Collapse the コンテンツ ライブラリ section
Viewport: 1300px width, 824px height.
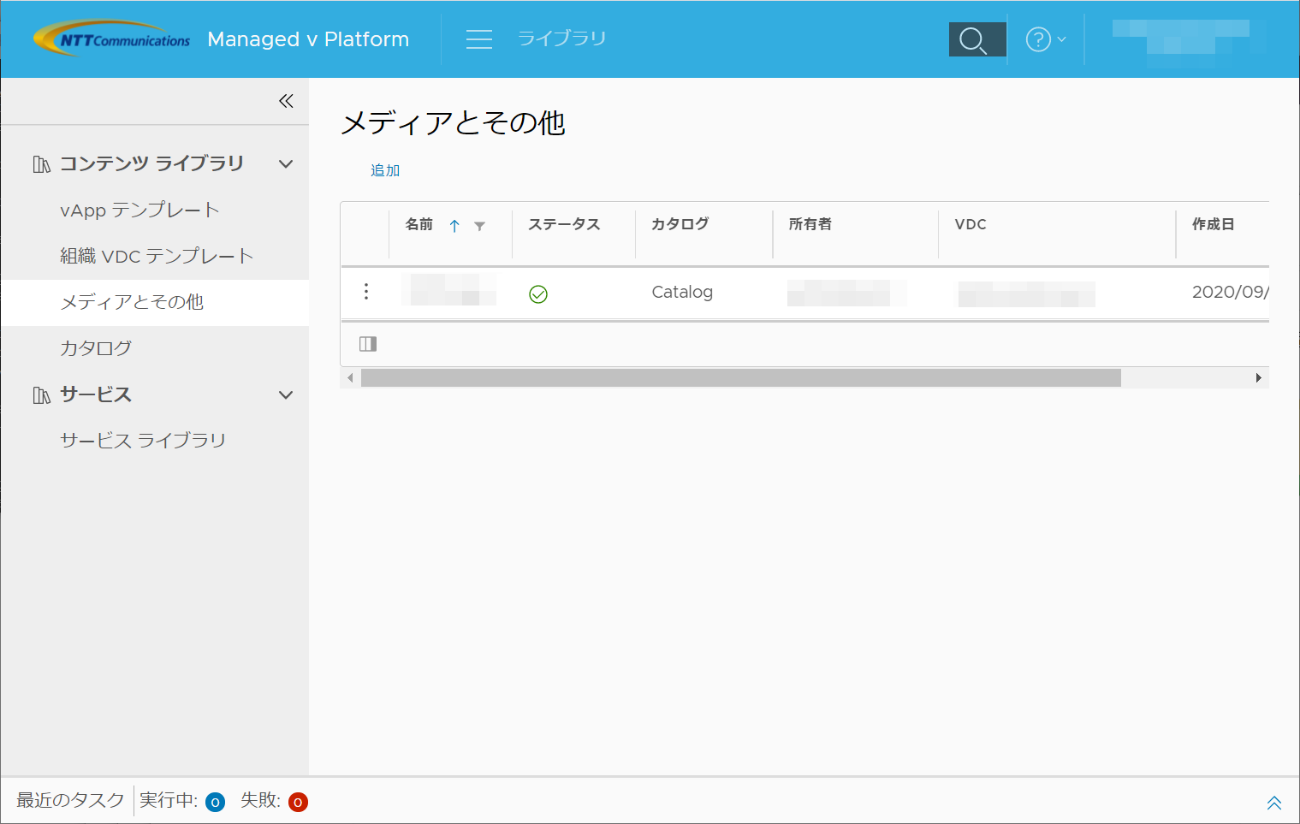coord(286,164)
